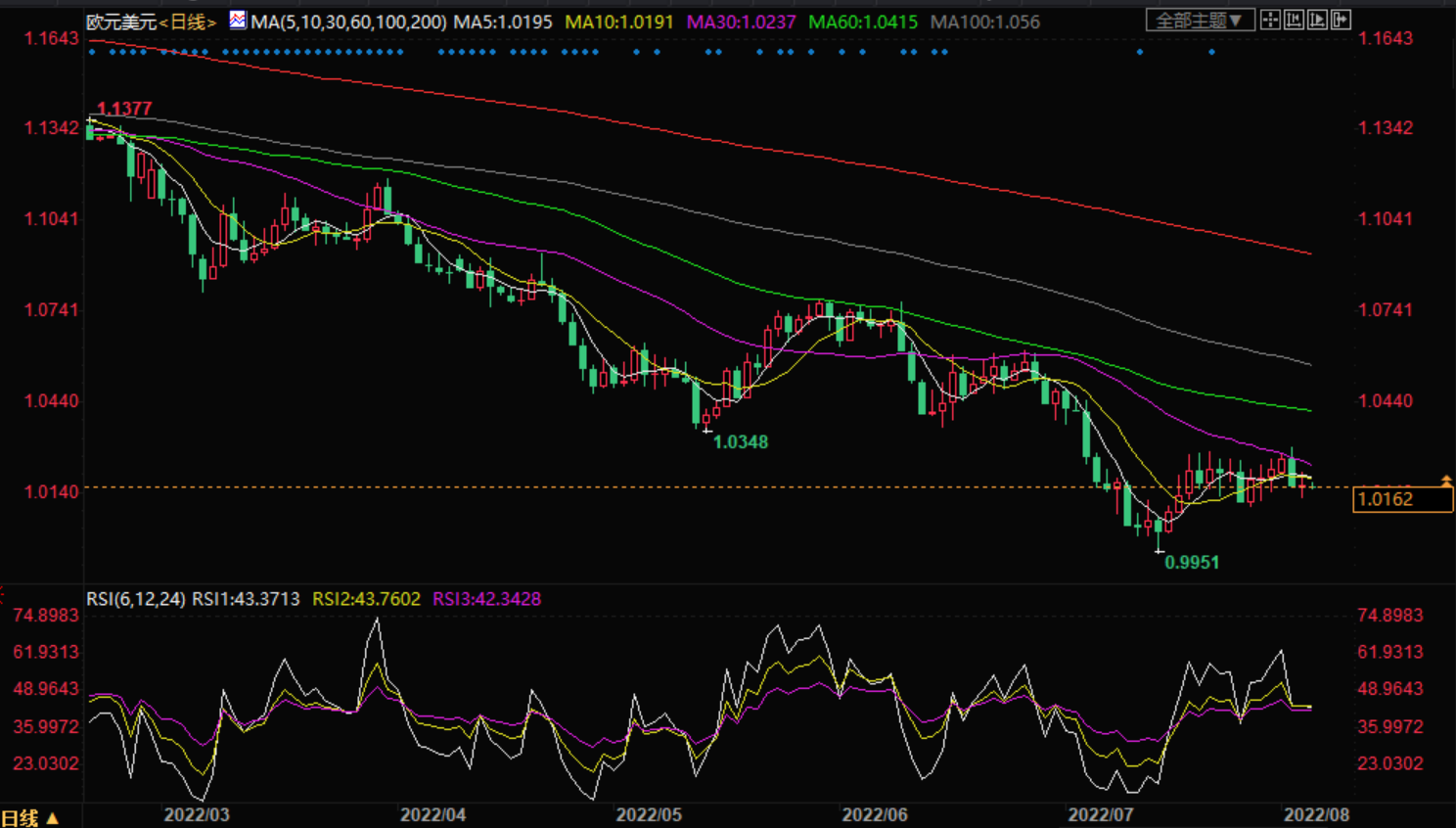Click the orange arrow above the price tag
This screenshot has width=1456, height=828.
pyautogui.click(x=1446, y=480)
